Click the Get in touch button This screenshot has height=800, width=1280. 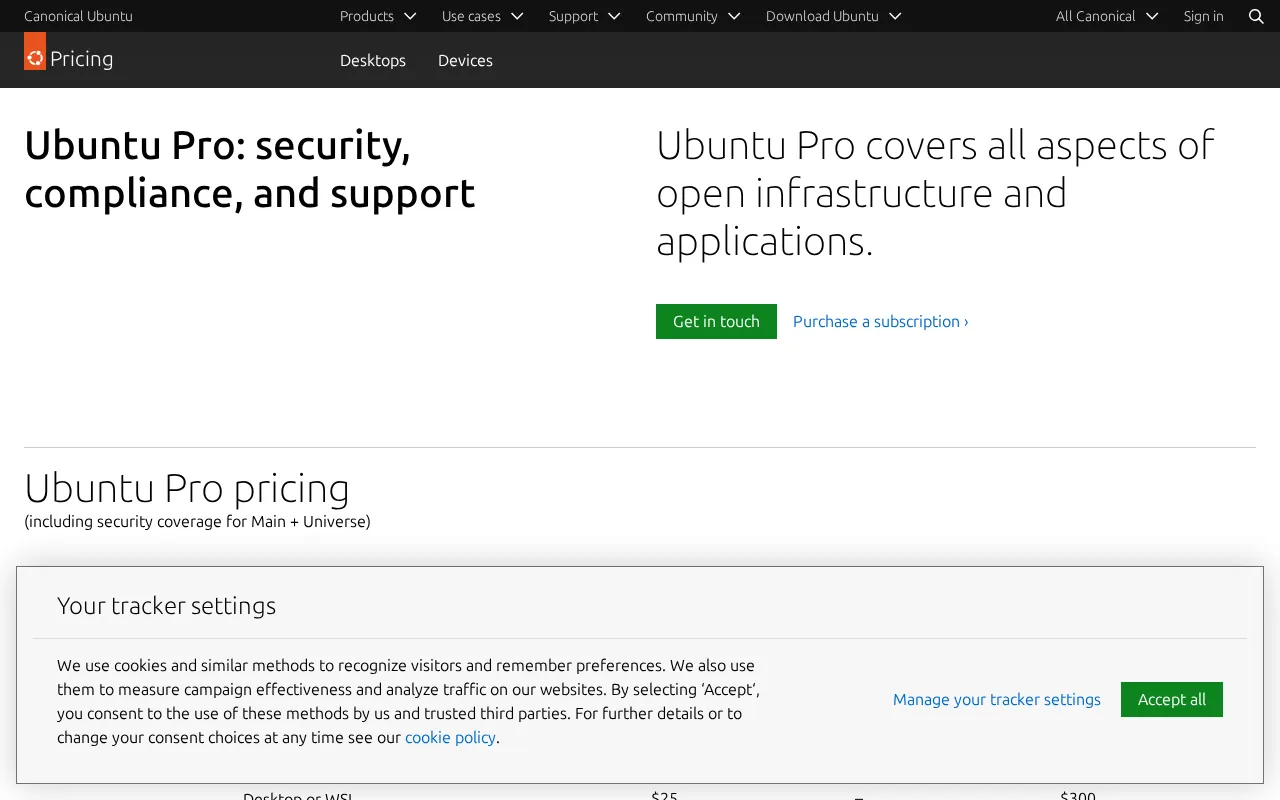(716, 321)
